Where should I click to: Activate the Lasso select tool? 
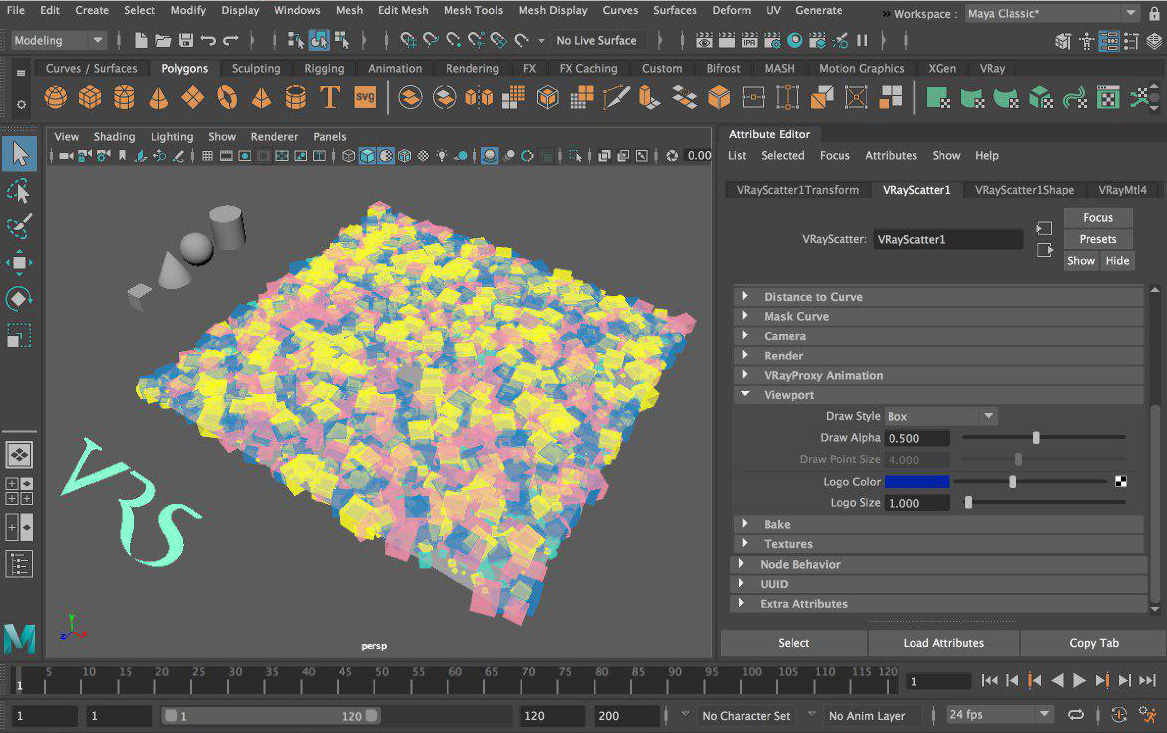click(19, 191)
